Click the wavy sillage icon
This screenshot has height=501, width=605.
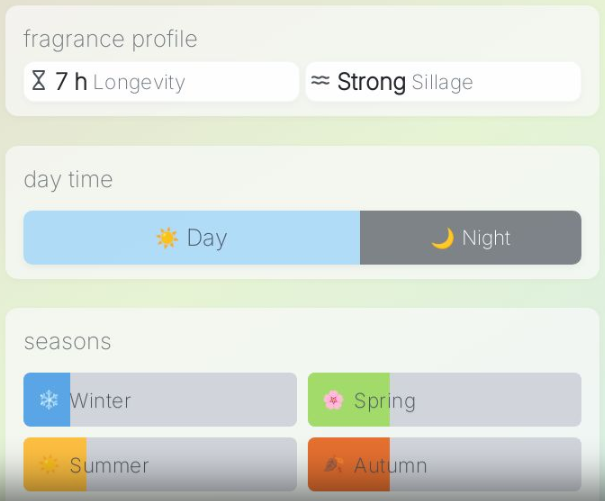tap(320, 81)
